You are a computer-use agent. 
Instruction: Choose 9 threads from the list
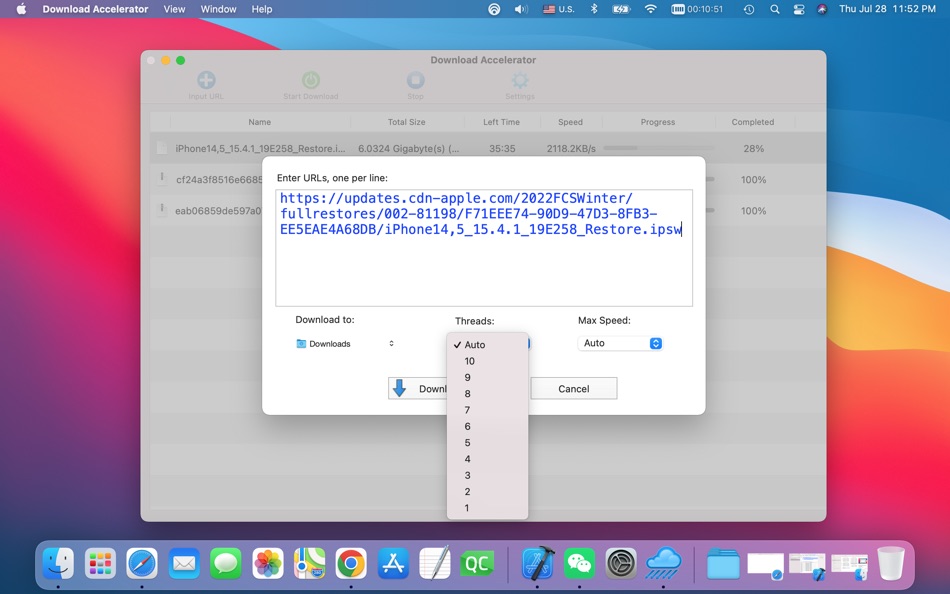point(487,377)
